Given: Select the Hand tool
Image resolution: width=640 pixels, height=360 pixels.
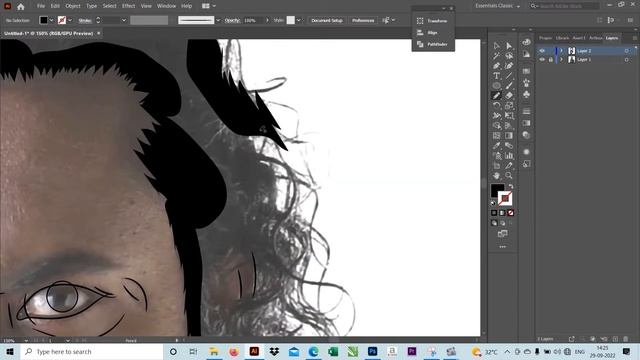Looking at the screenshot, I should click(x=496, y=176).
